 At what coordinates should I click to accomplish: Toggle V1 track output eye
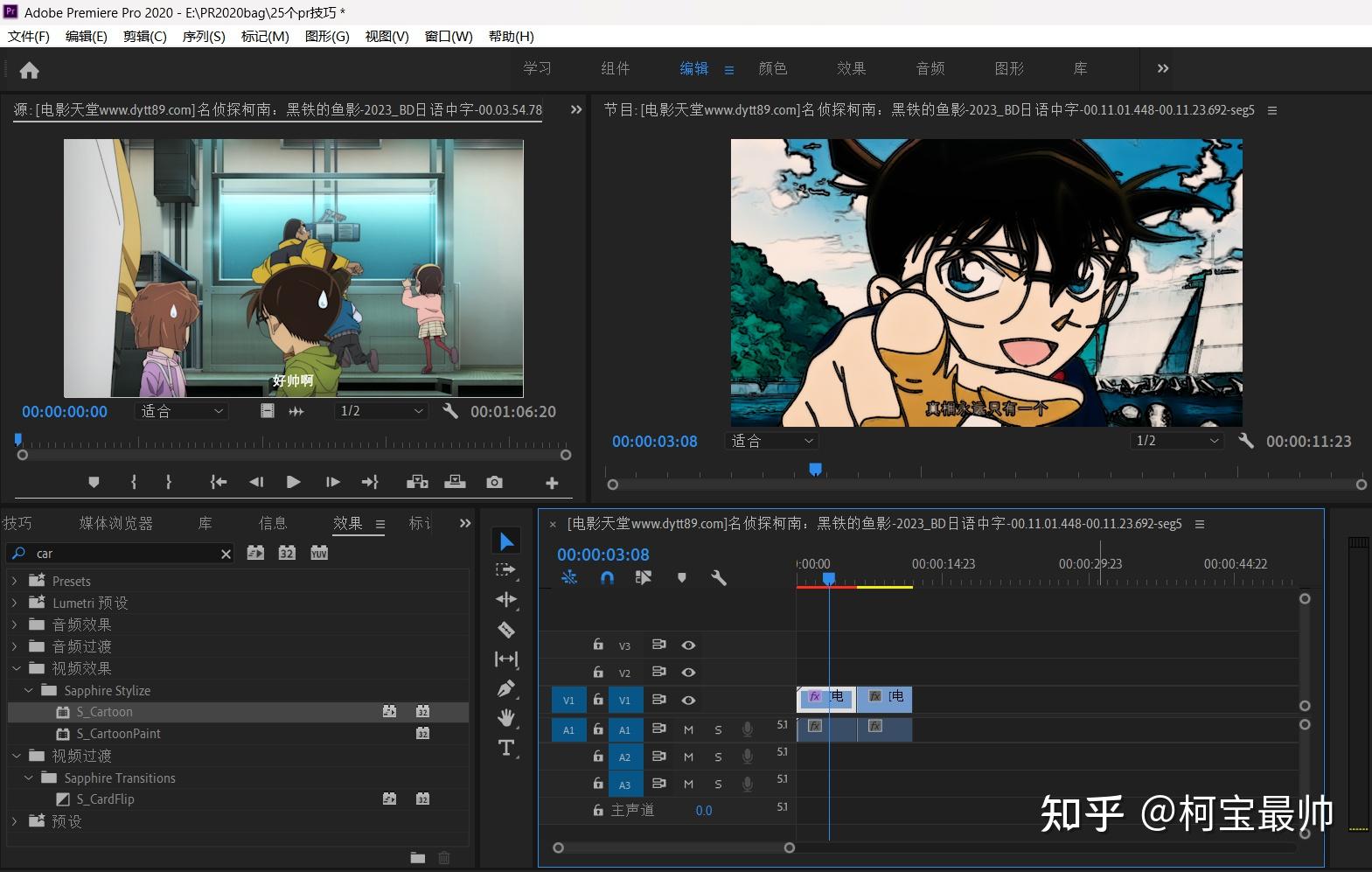[688, 700]
